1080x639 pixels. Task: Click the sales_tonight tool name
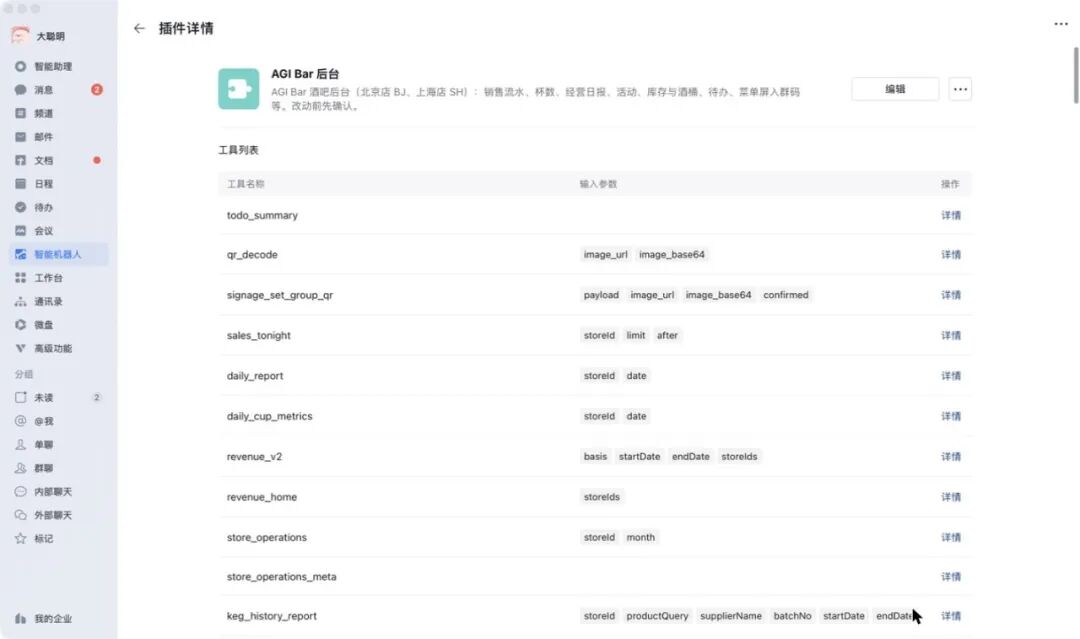tap(258, 335)
